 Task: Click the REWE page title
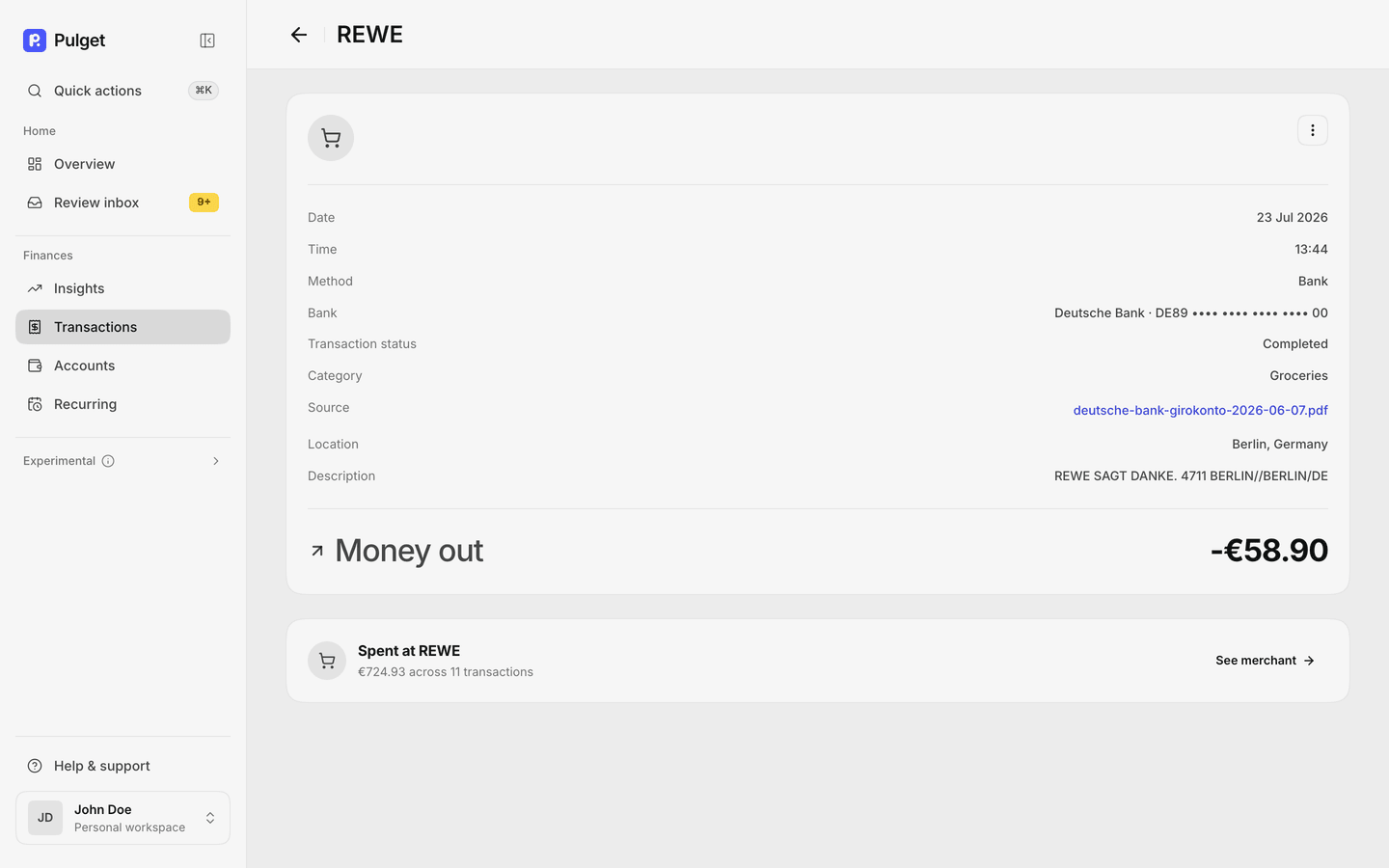click(x=369, y=35)
